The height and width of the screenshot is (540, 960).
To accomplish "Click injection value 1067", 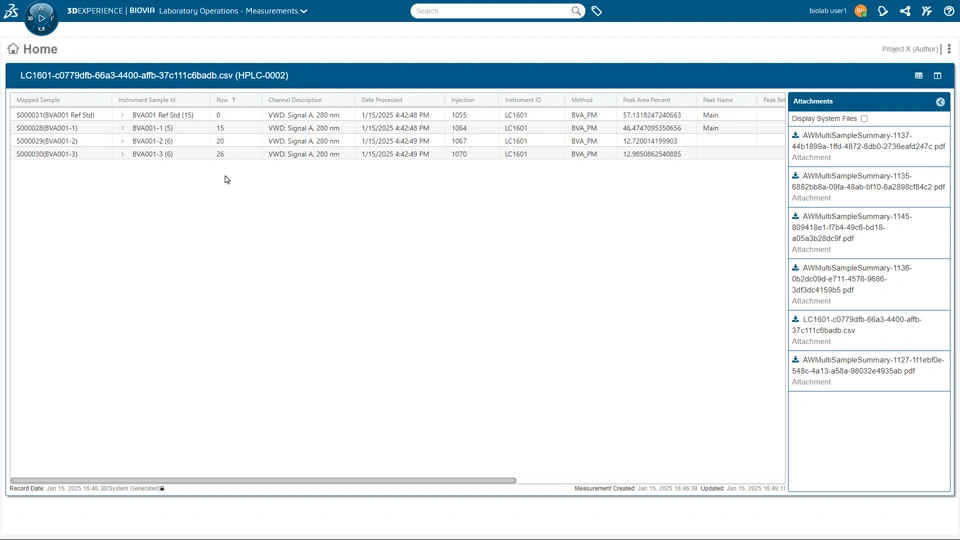I will 459,141.
